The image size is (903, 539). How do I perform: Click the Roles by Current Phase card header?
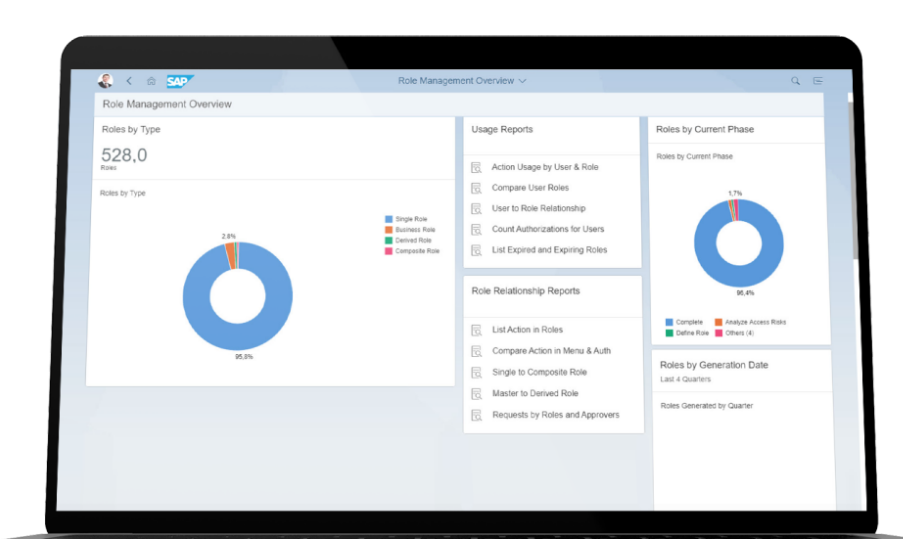[x=705, y=130]
